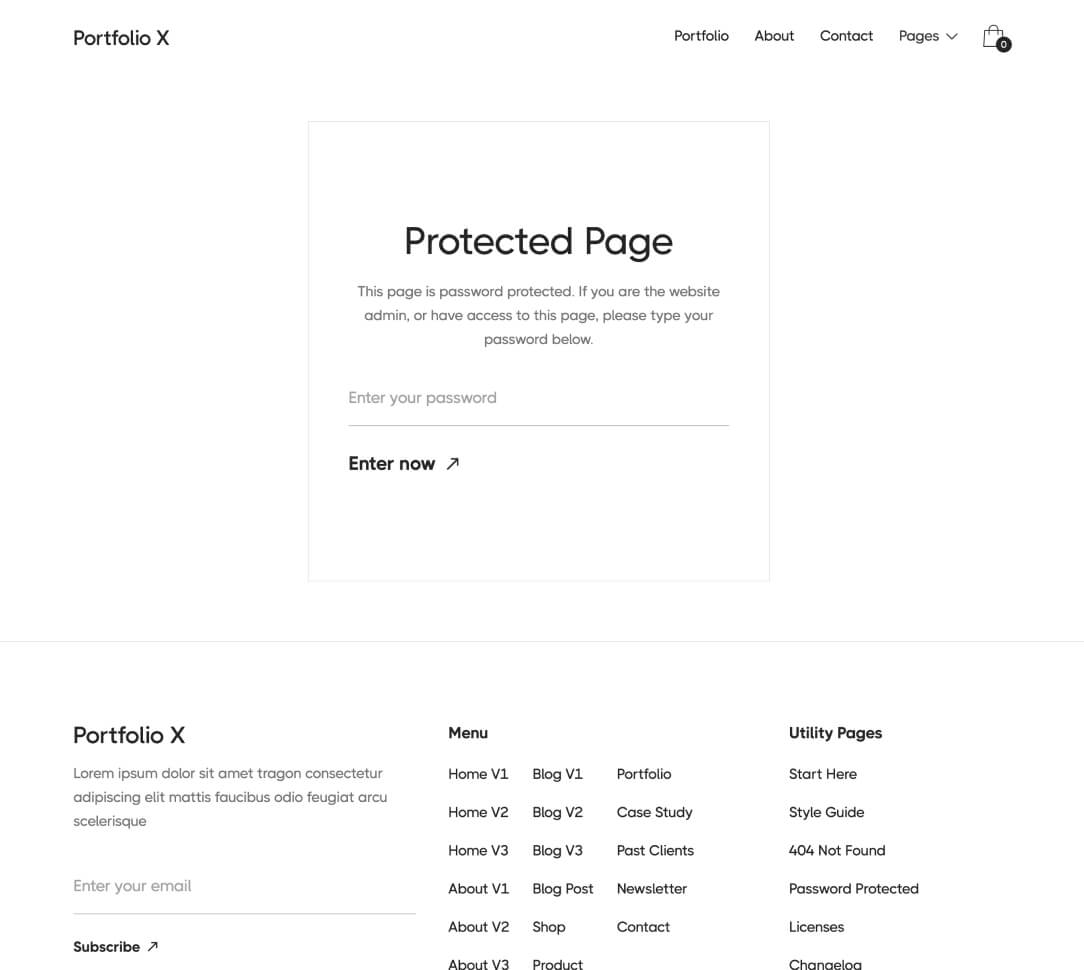Open Portfolio in the top navigation
Viewport: 1084px width, 970px height.
pos(701,36)
